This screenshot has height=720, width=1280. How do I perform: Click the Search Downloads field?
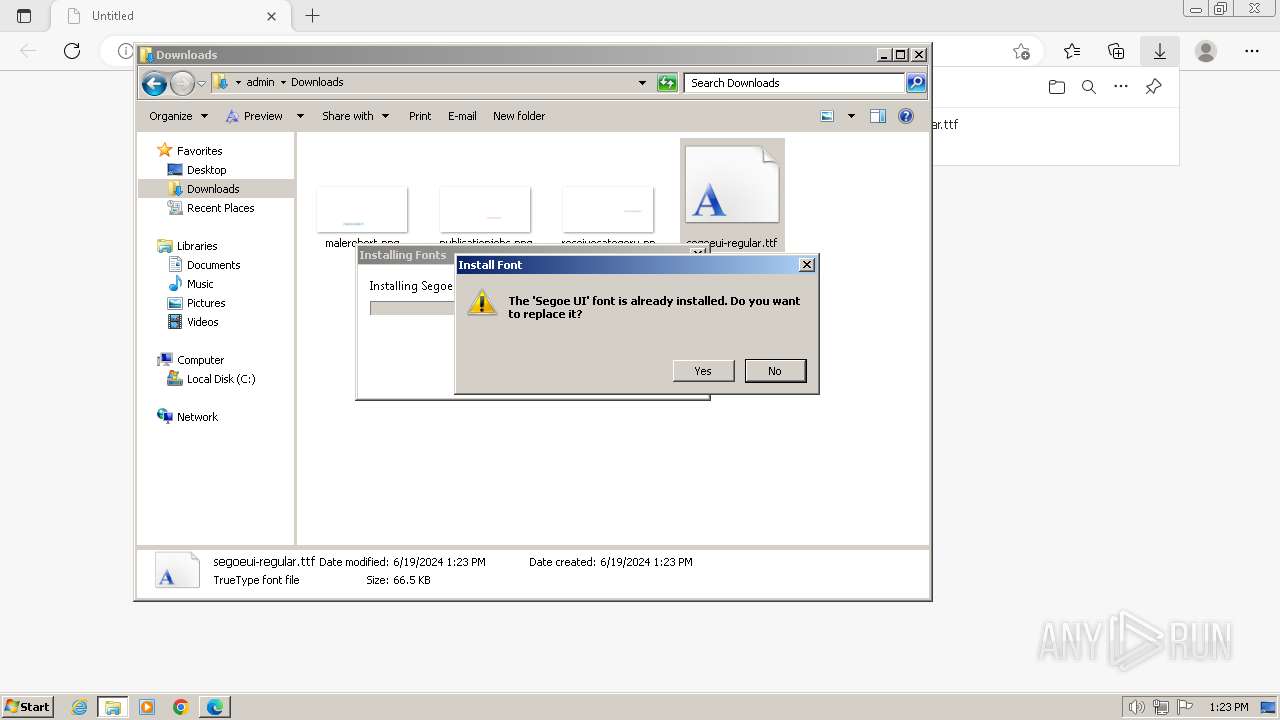pyautogui.click(x=795, y=83)
